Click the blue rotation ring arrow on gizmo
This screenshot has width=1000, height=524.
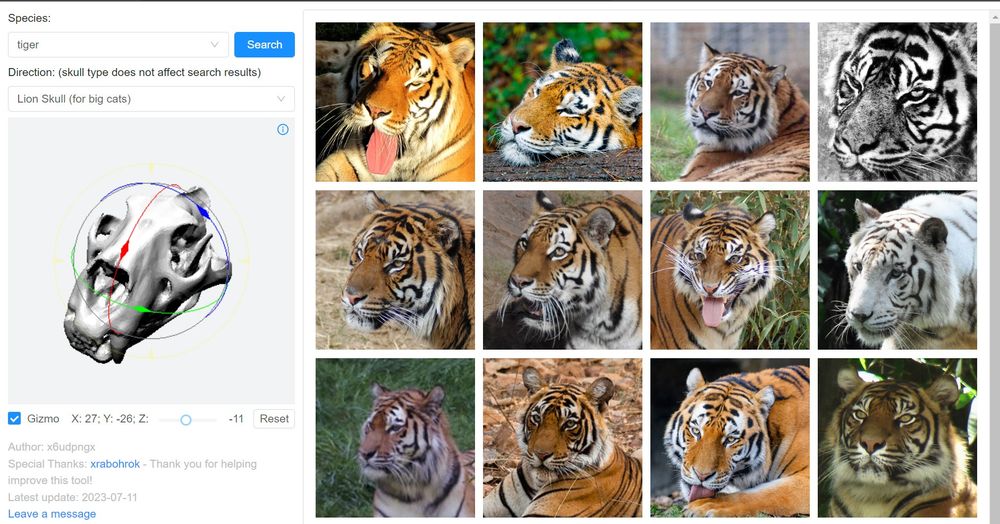[202, 212]
